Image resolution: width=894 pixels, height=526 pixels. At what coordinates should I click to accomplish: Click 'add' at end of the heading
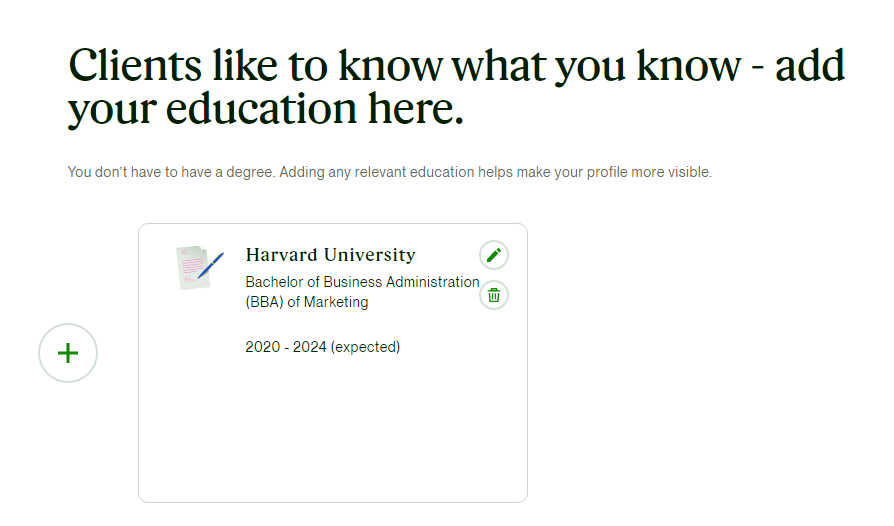pyautogui.click(x=810, y=66)
